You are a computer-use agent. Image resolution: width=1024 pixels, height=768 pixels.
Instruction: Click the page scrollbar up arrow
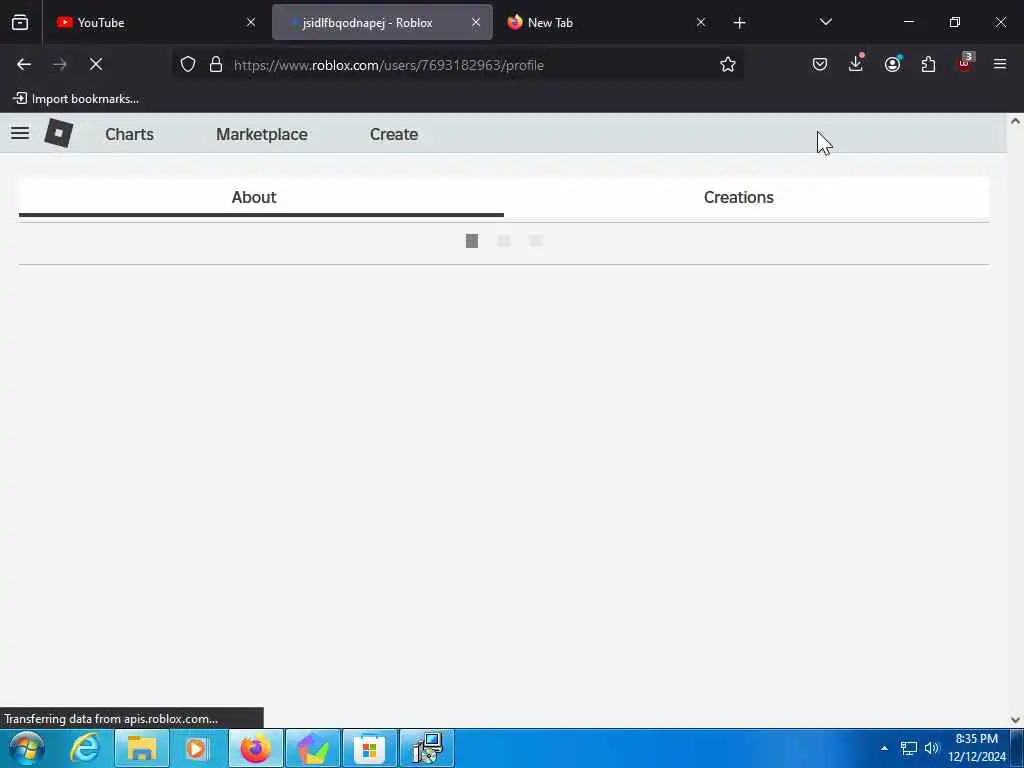tap(1015, 121)
